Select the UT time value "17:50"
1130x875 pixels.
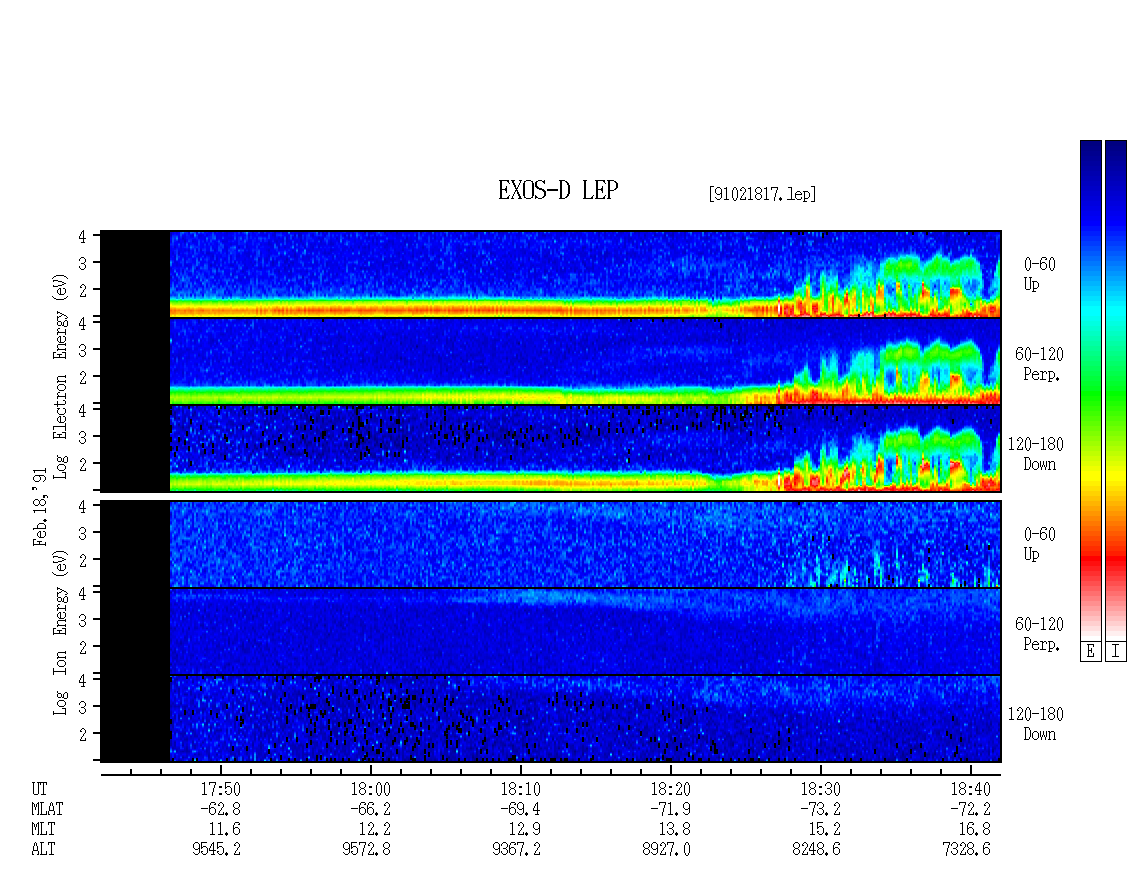pos(221,789)
